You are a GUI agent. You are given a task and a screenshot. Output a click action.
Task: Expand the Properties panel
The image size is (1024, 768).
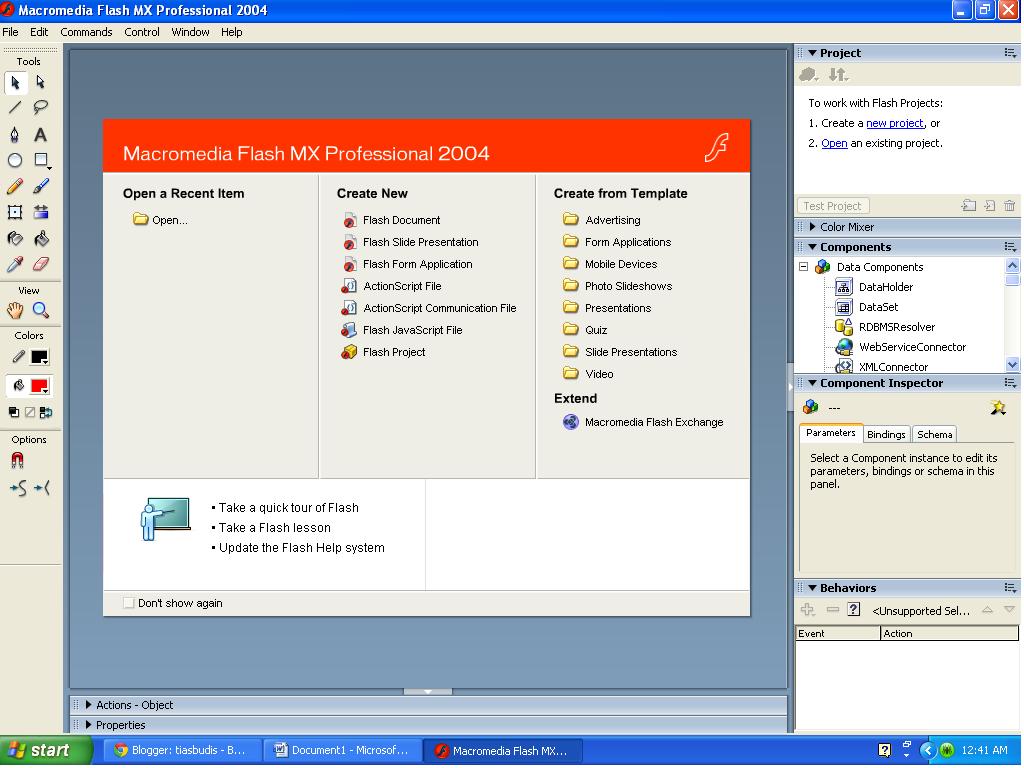[x=88, y=725]
